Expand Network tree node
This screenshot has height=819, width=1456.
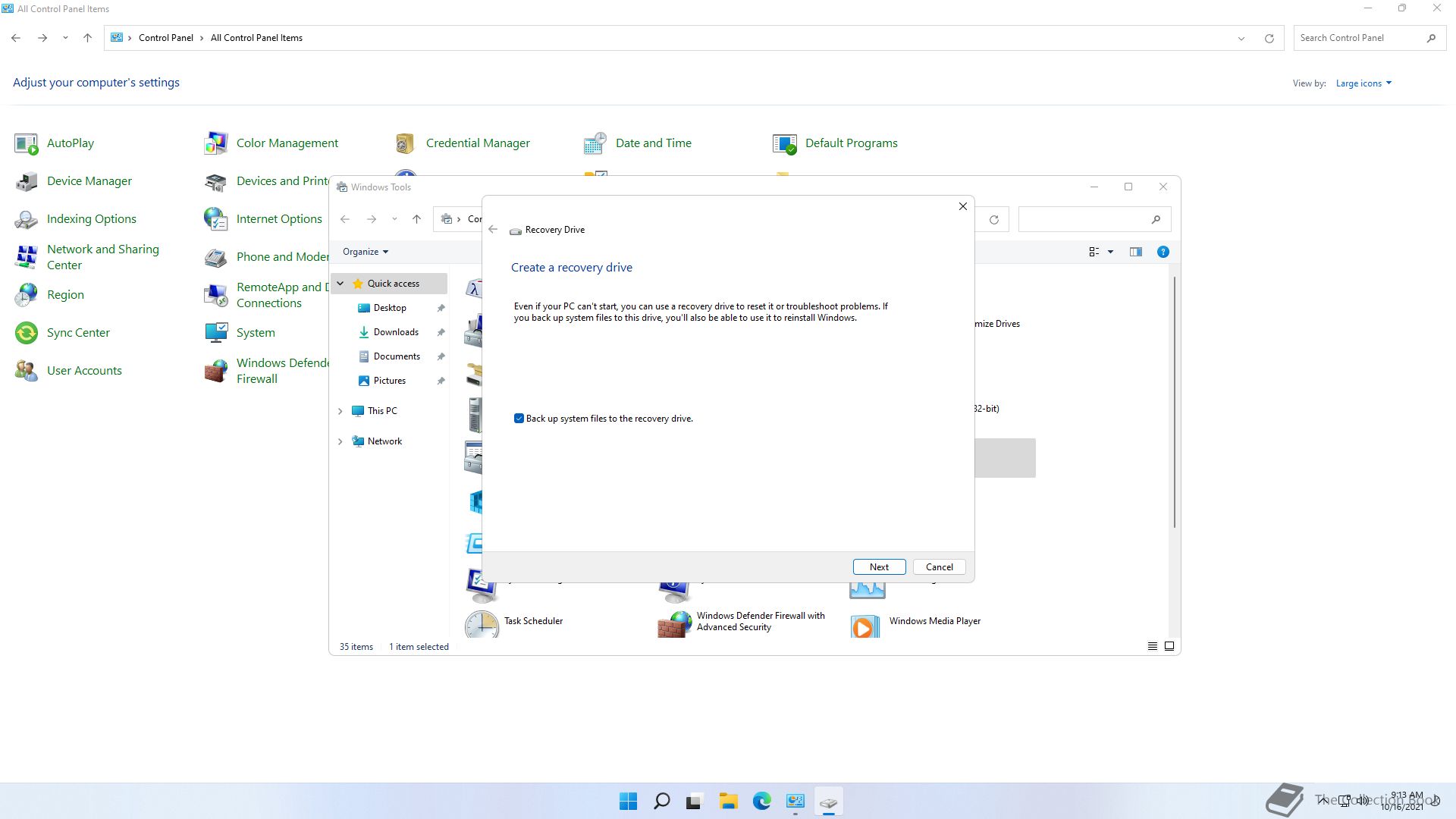[x=340, y=441]
